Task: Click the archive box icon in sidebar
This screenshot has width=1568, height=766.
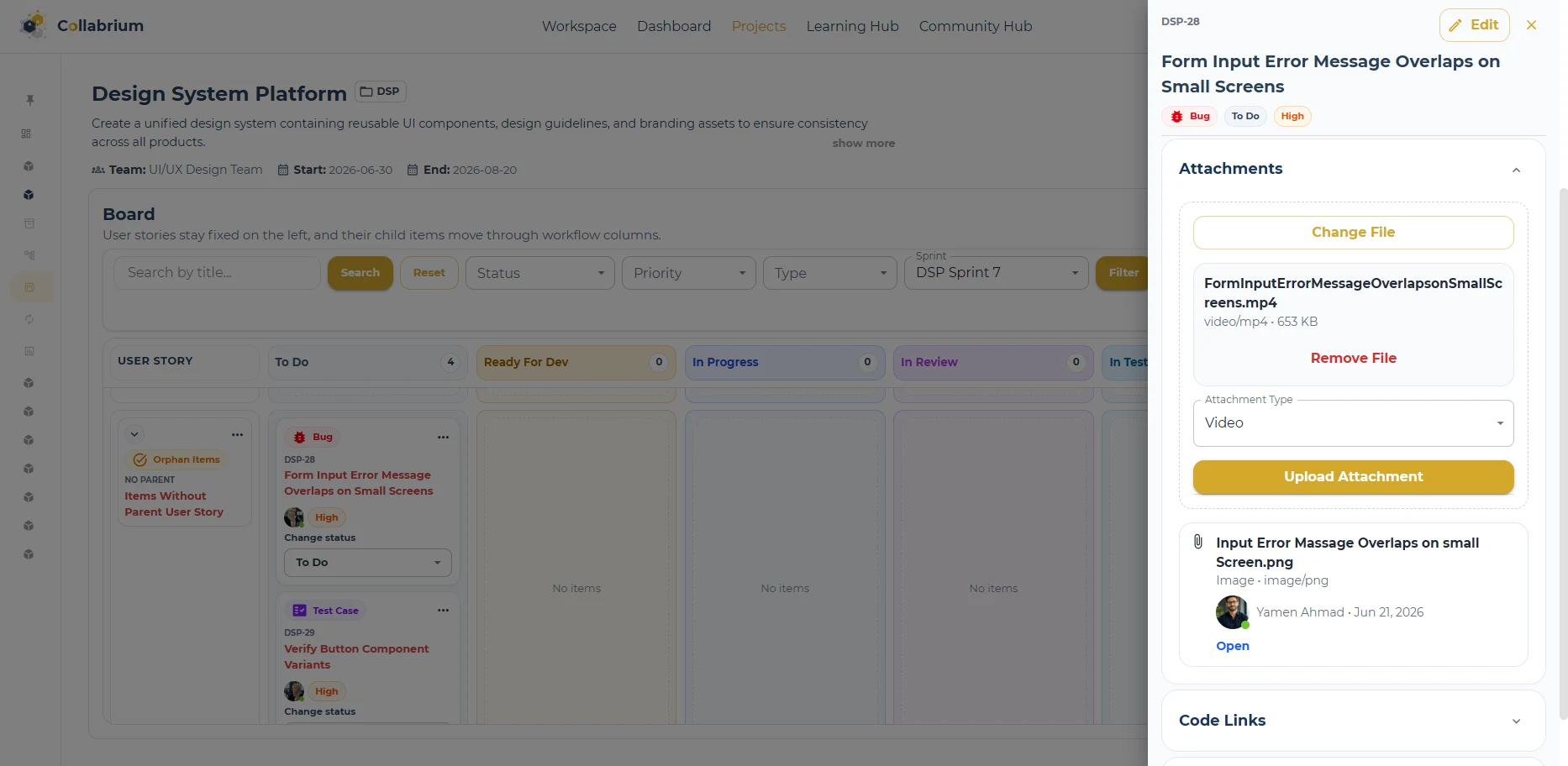Action: (x=29, y=223)
